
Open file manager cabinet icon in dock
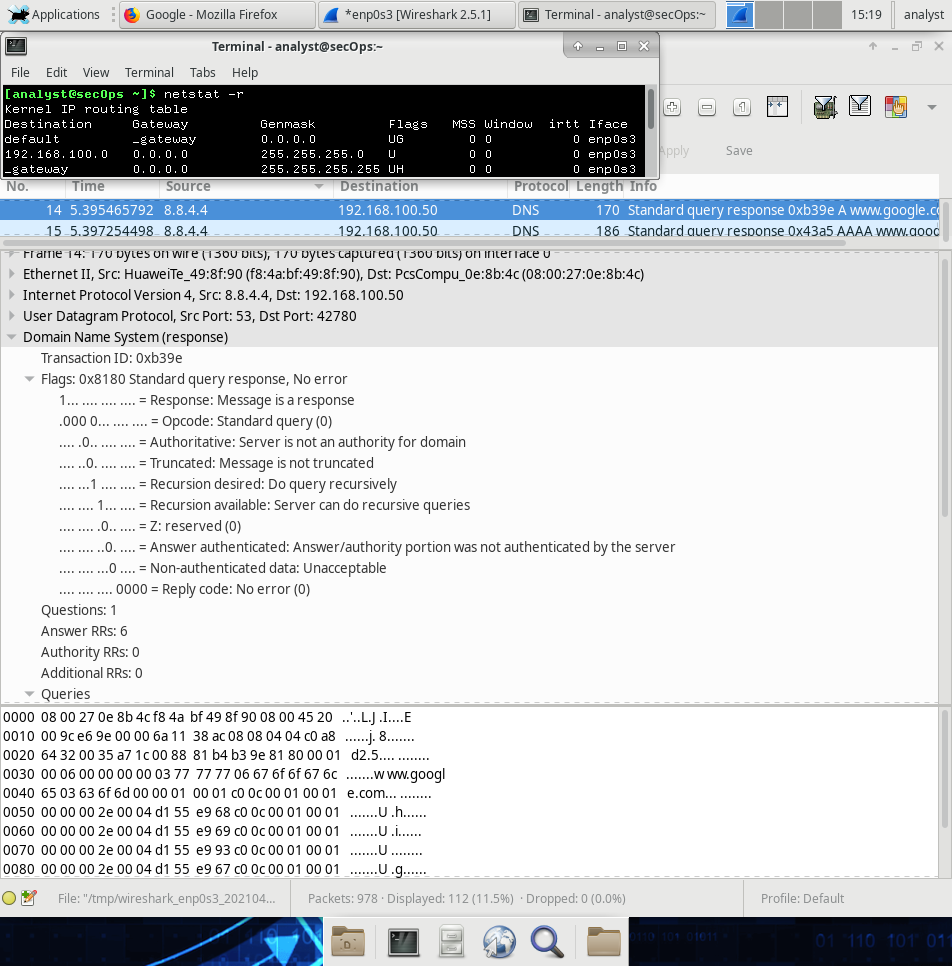tap(451, 942)
